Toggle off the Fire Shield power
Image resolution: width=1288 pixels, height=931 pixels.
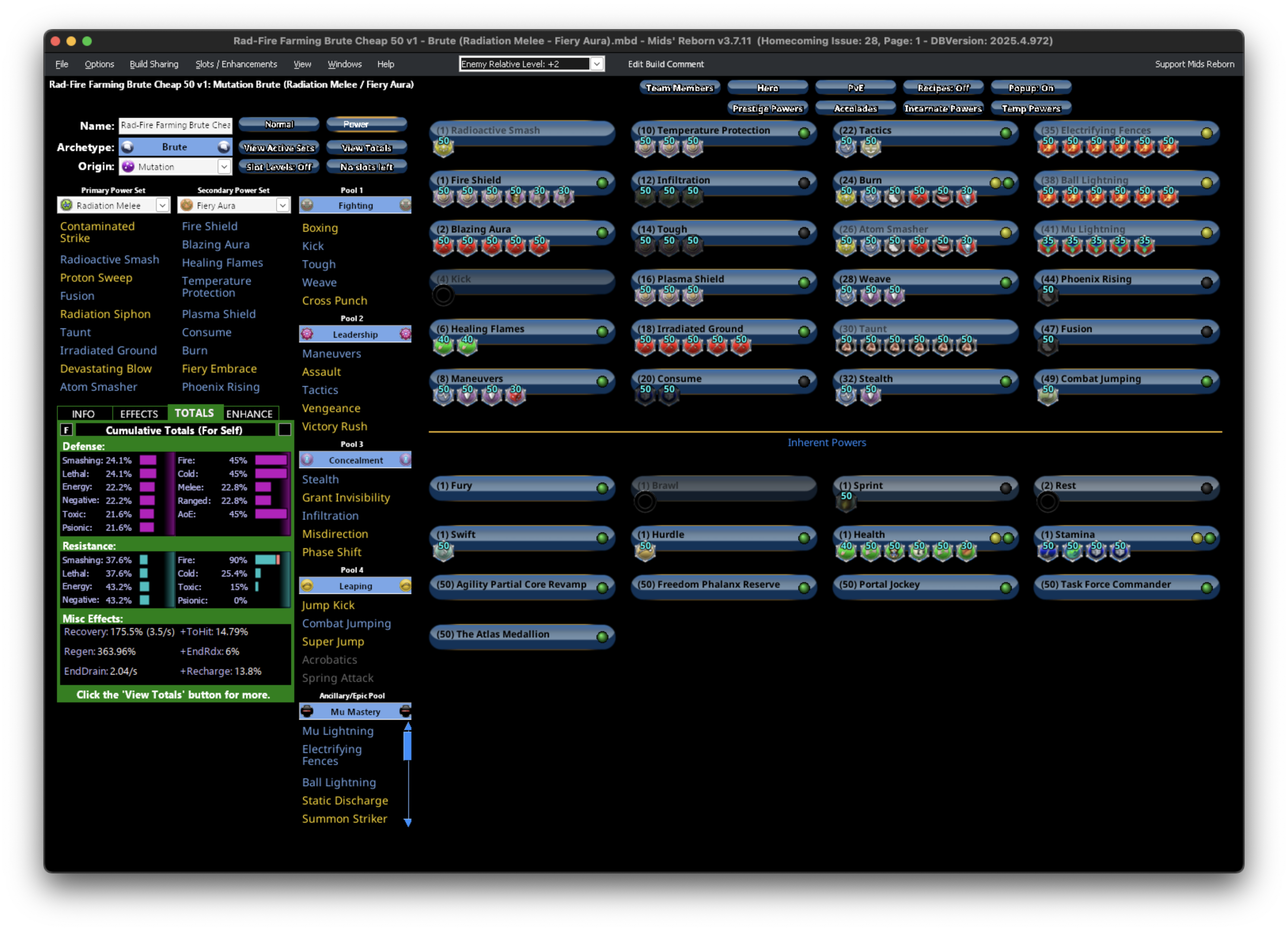click(x=602, y=183)
